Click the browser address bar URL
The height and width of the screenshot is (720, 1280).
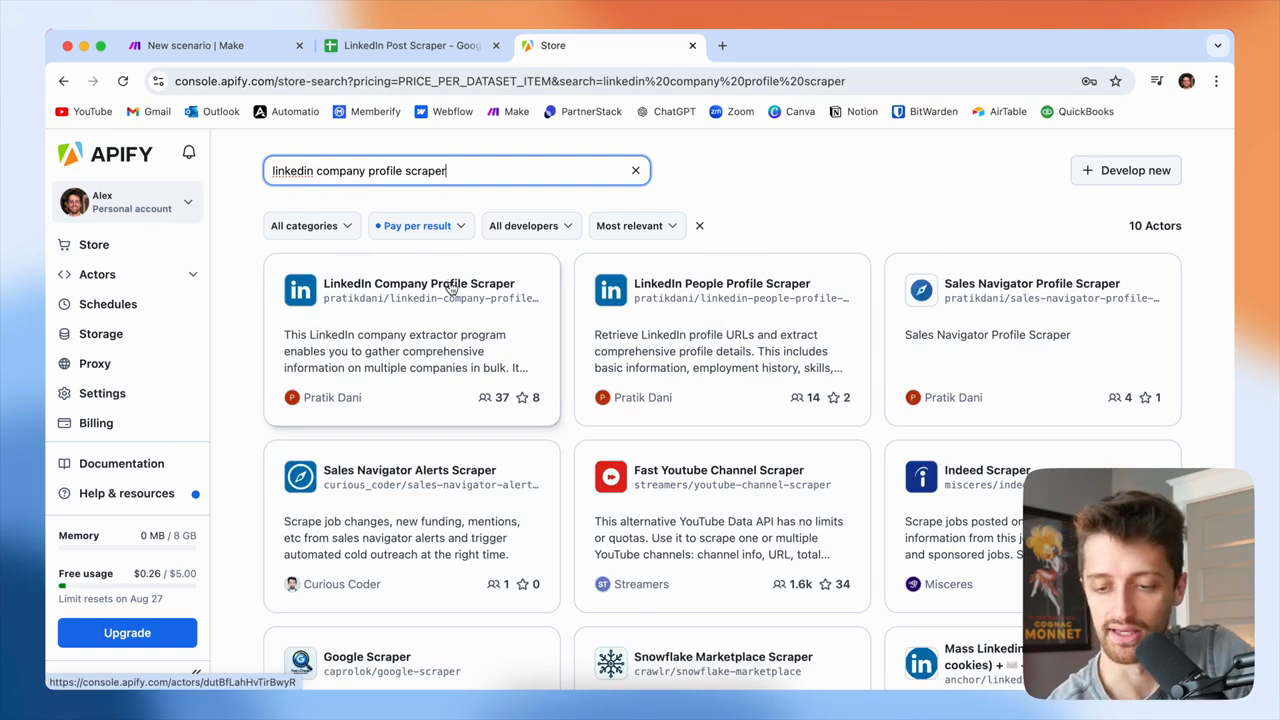pos(510,81)
